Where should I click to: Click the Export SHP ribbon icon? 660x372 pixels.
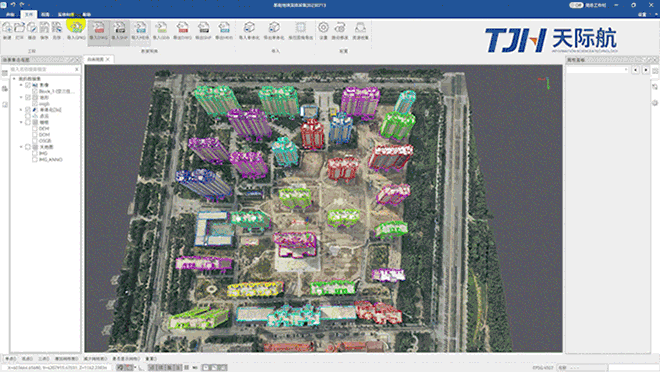tap(203, 31)
